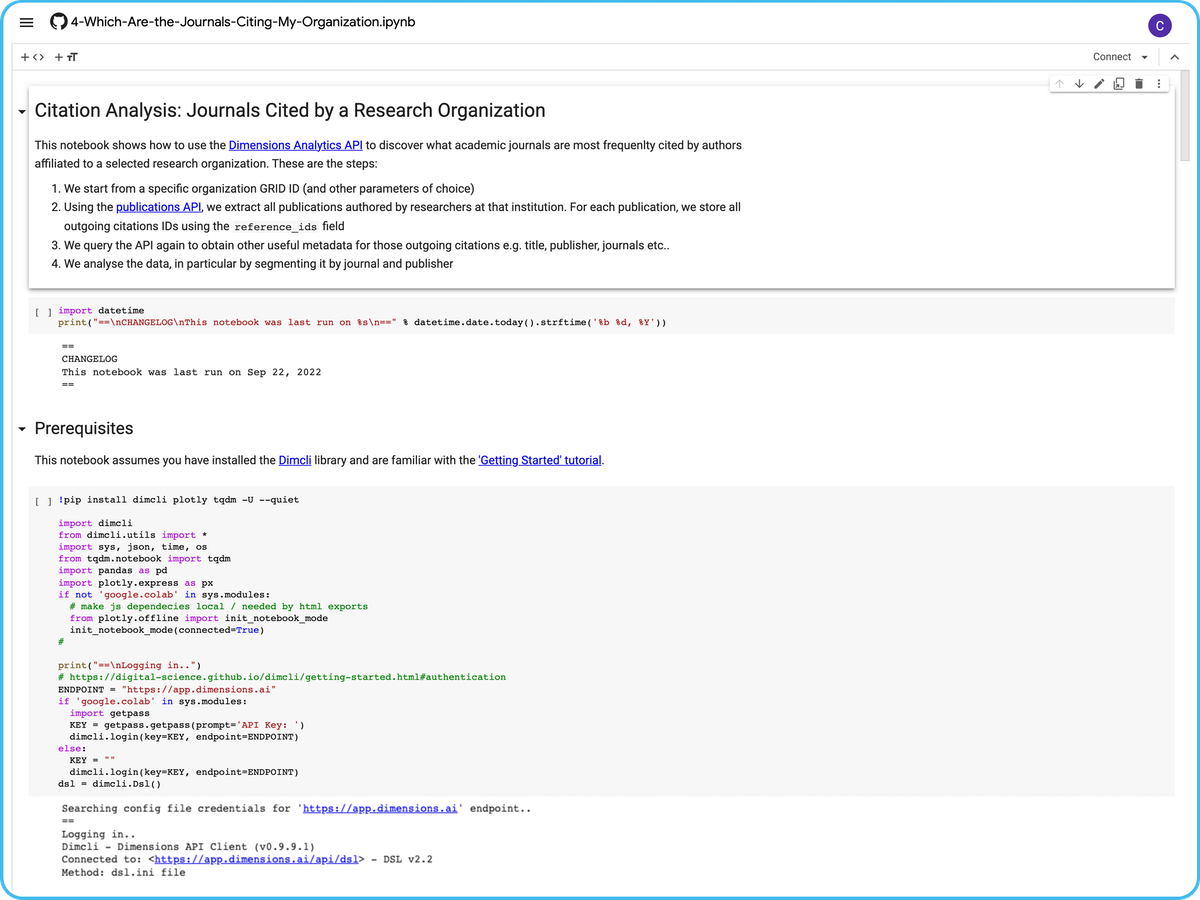
Task: Open the Connect runtime dropdown
Action: (x=1117, y=57)
